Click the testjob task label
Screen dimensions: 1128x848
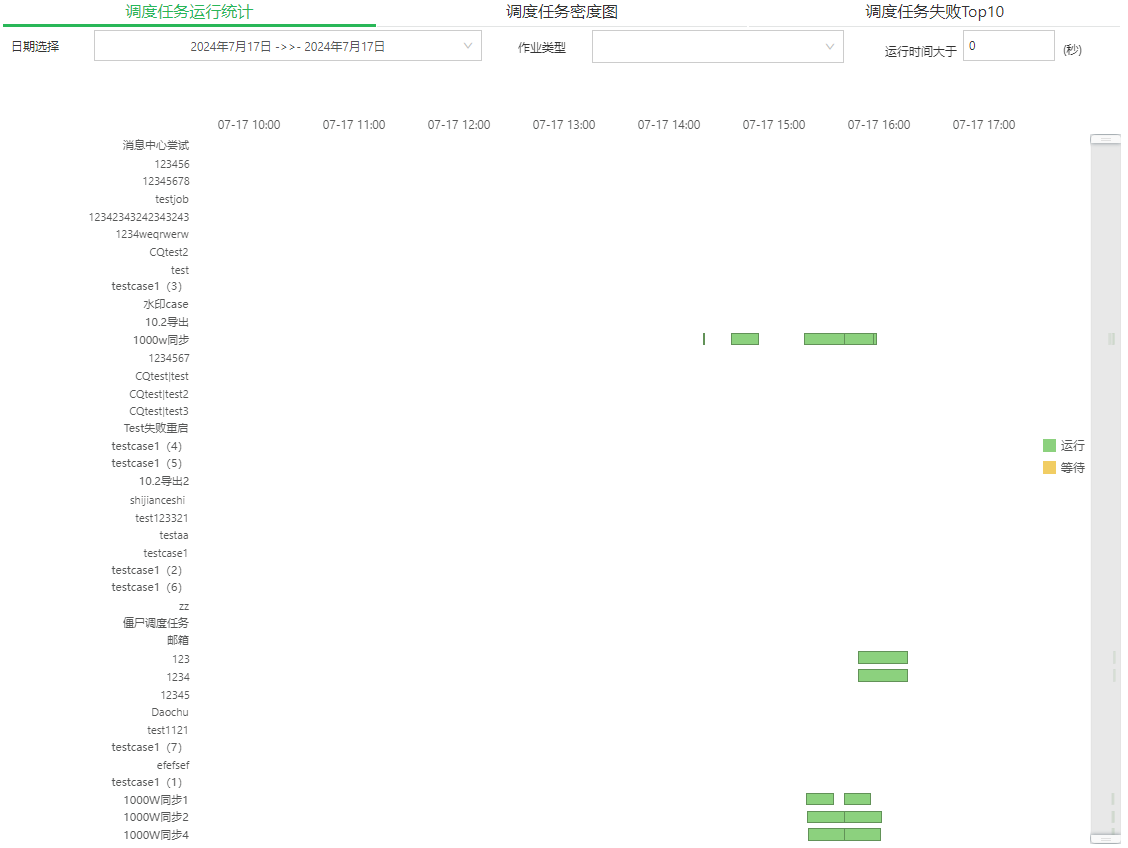coord(172,199)
